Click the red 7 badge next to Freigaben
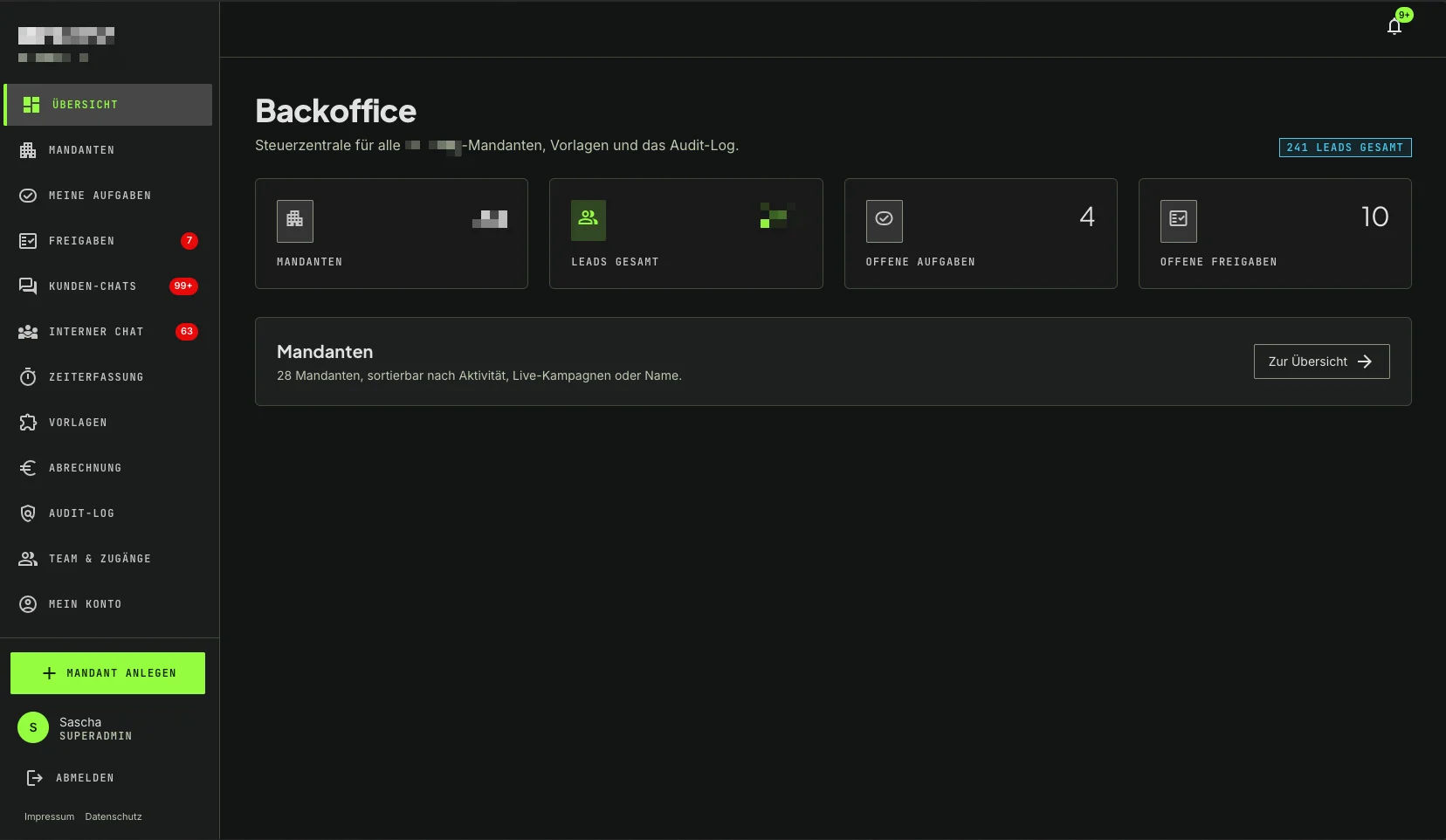 (x=189, y=241)
